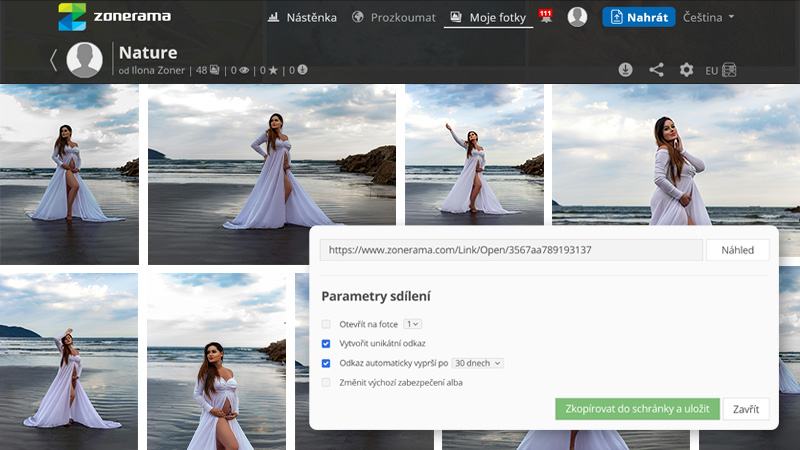Open the Čeština language dropdown

tap(709, 17)
